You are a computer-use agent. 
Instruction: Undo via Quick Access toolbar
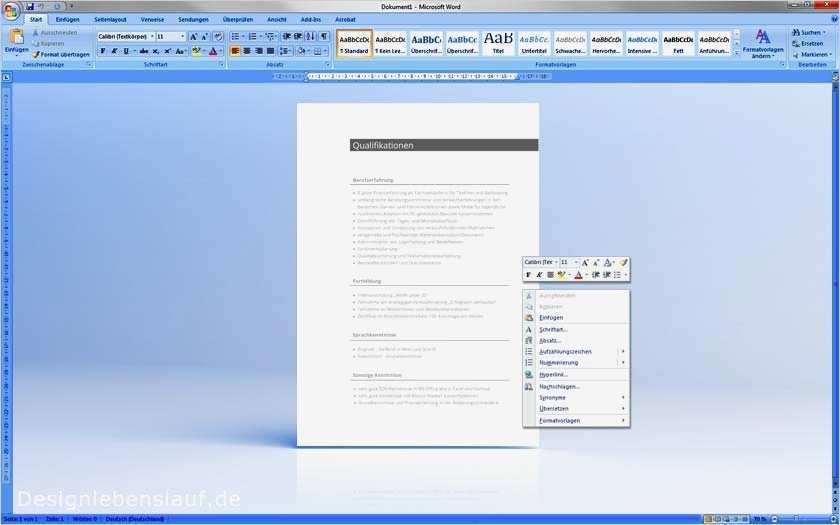[42, 6]
